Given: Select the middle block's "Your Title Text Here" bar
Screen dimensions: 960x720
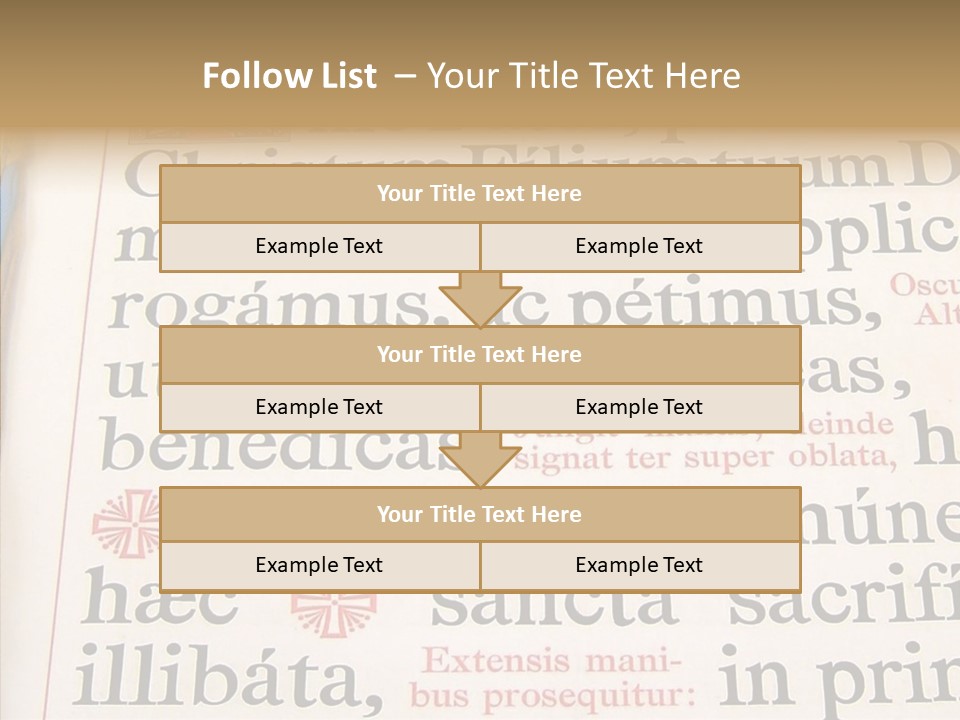Looking at the screenshot, I should (480, 354).
